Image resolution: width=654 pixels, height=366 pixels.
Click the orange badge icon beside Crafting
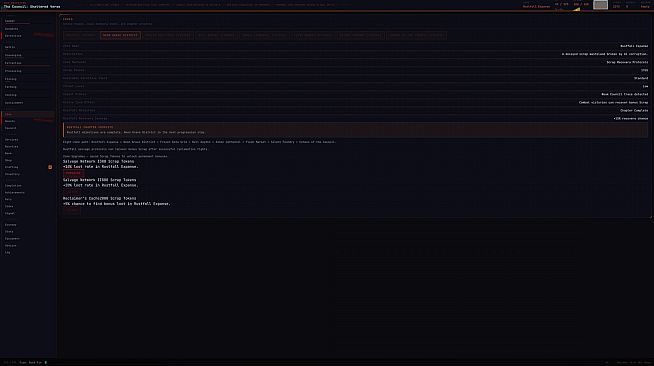[x=50, y=167]
